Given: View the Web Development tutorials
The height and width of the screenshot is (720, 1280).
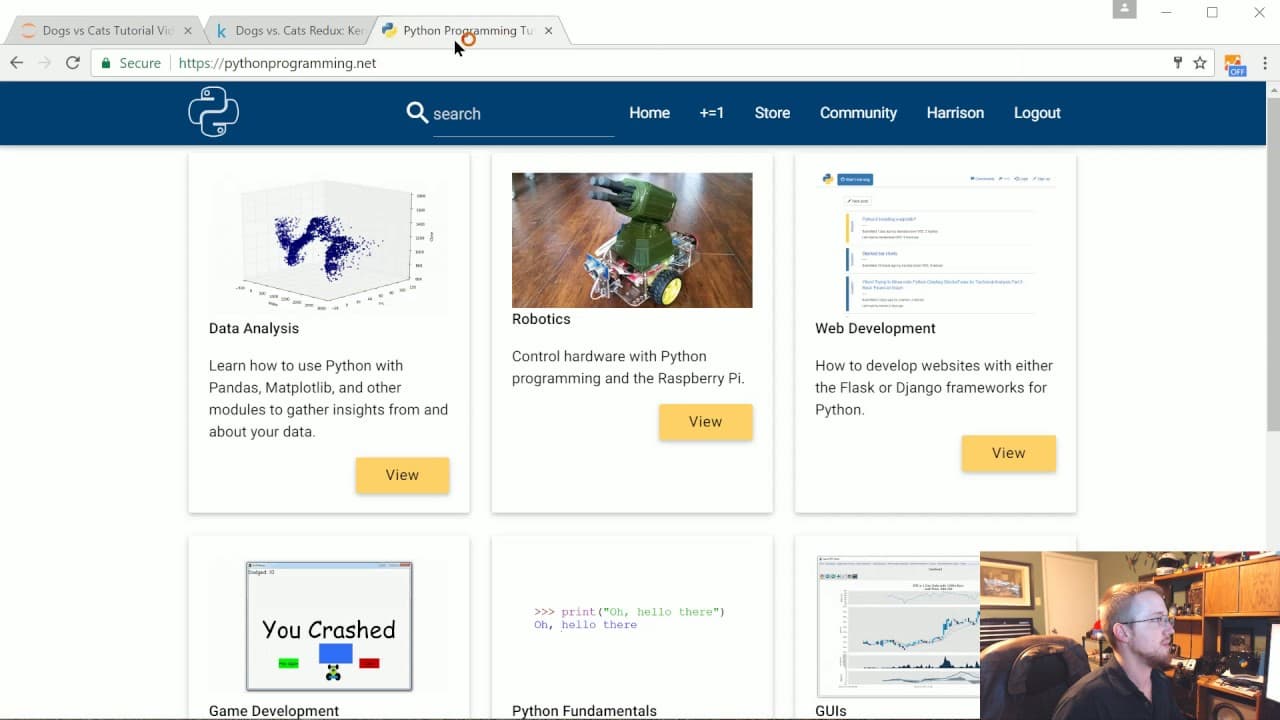Looking at the screenshot, I should 1008,453.
